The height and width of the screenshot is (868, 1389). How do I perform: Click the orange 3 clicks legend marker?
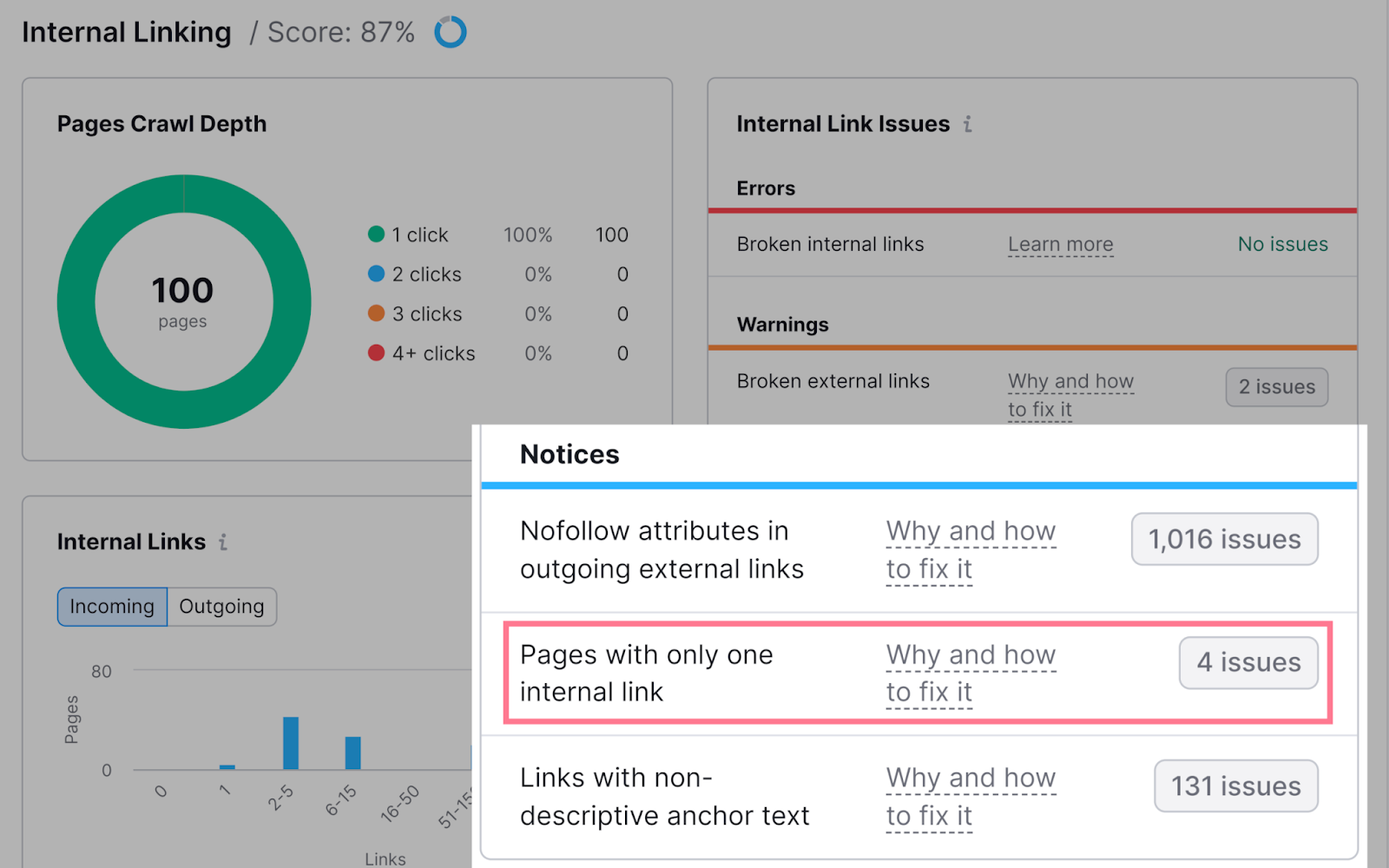tap(376, 313)
